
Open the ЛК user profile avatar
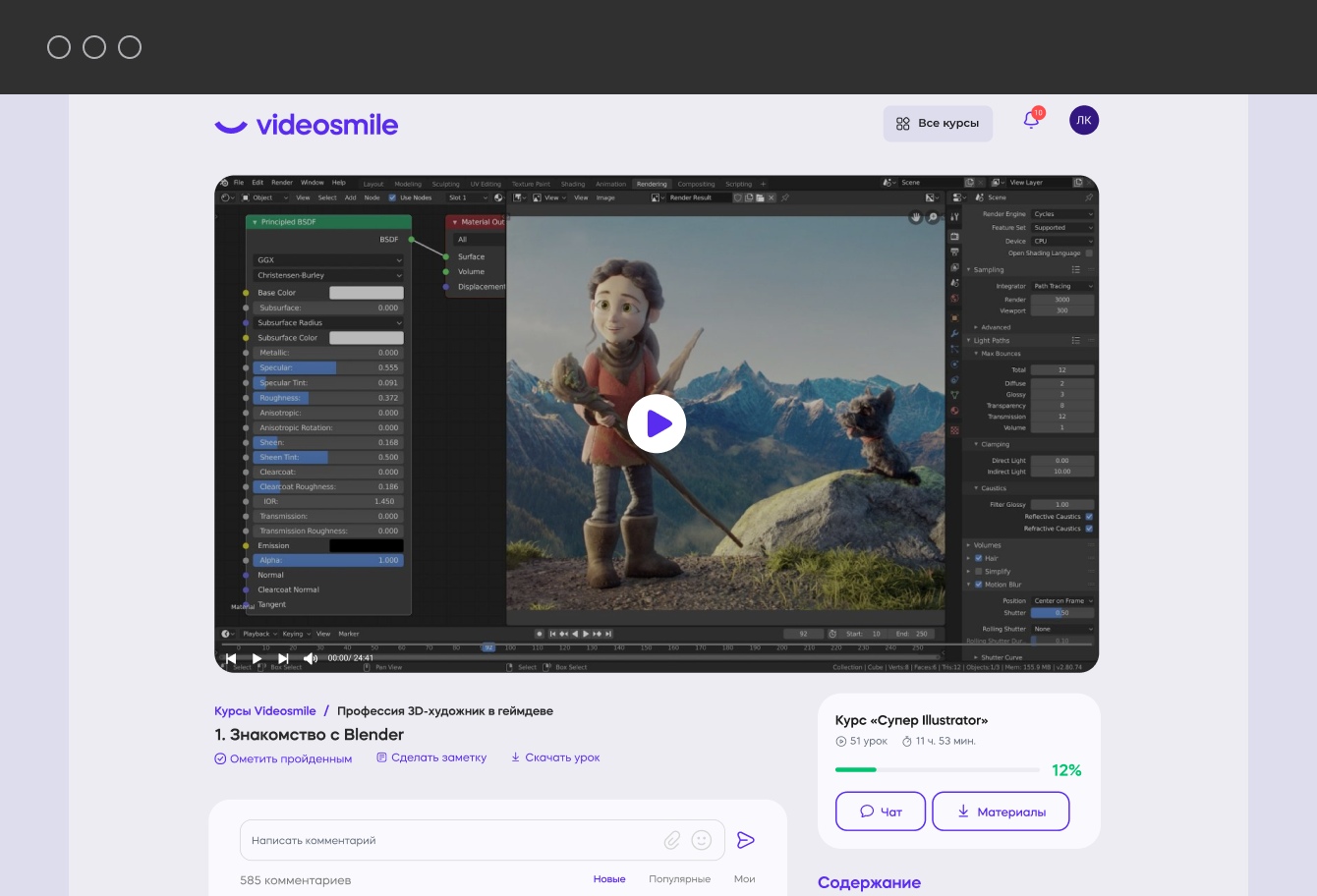point(1084,121)
